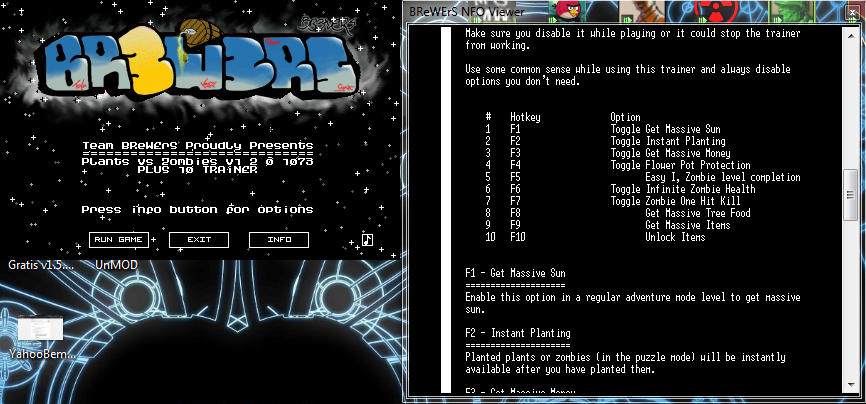The height and width of the screenshot is (404, 866).
Task: Click the NFO scrollbar down arrow
Action: click(x=850, y=384)
